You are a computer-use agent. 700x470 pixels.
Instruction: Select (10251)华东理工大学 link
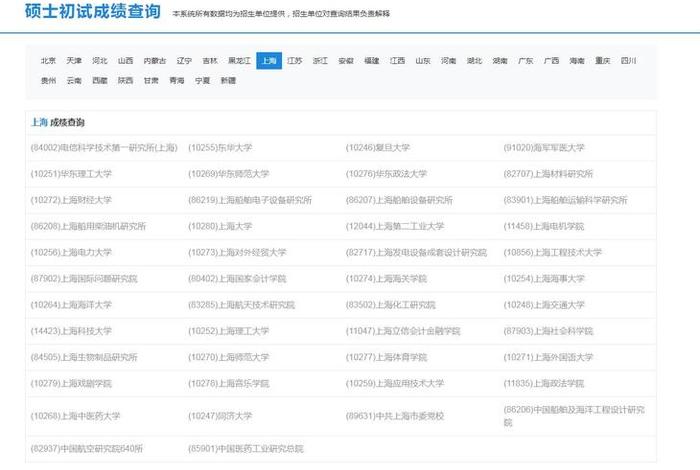click(71, 174)
